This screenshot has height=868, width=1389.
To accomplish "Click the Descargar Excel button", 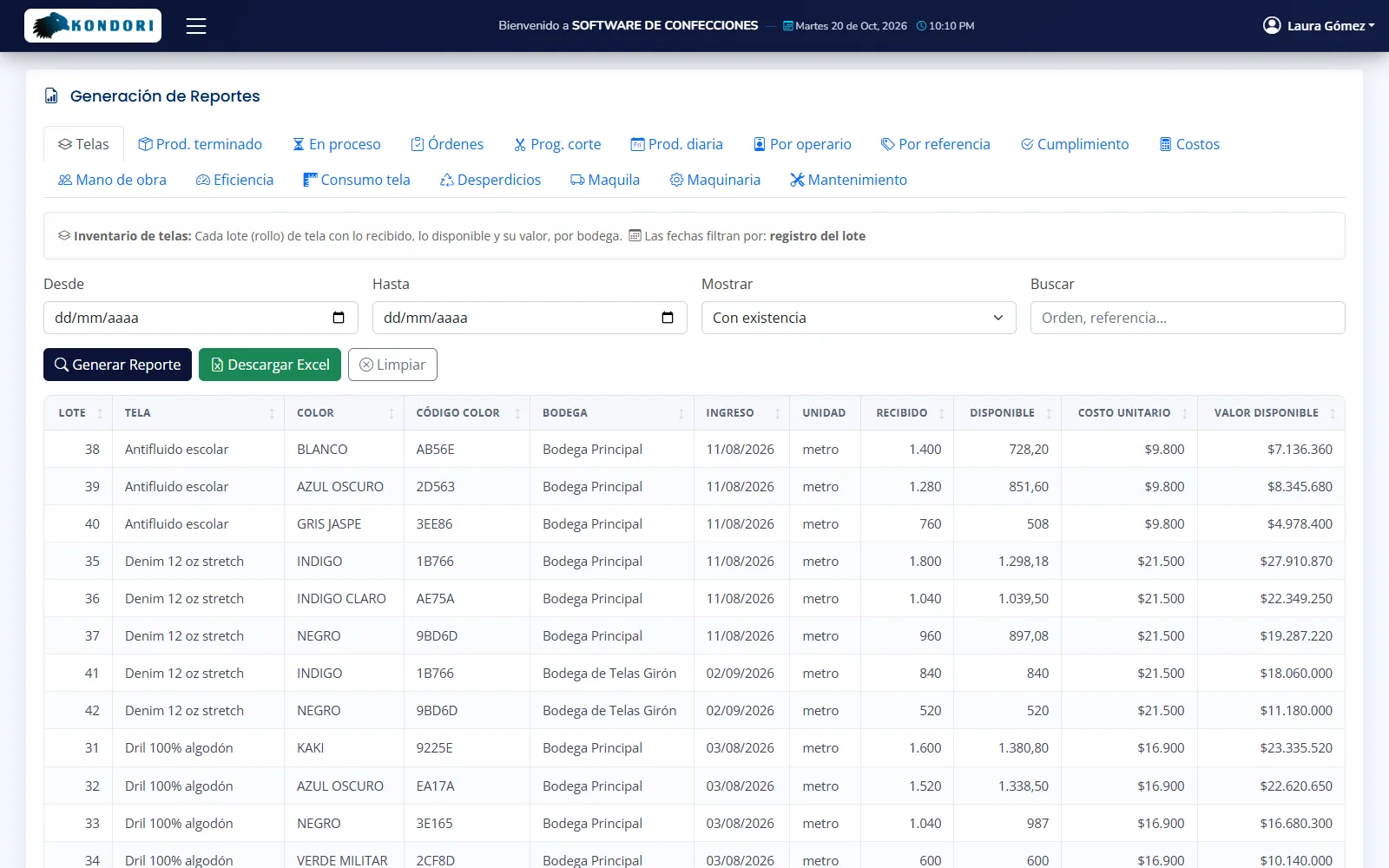I will click(270, 365).
